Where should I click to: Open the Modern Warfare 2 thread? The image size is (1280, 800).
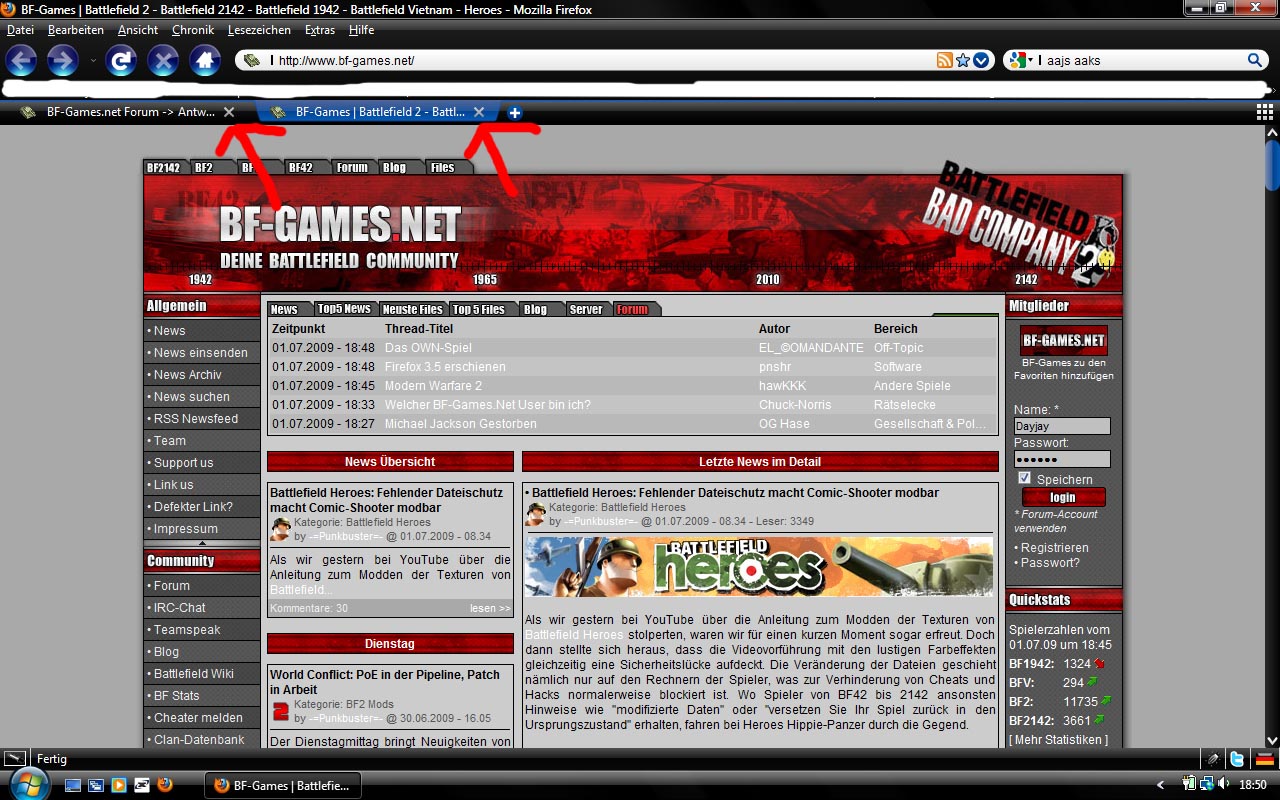tap(433, 386)
